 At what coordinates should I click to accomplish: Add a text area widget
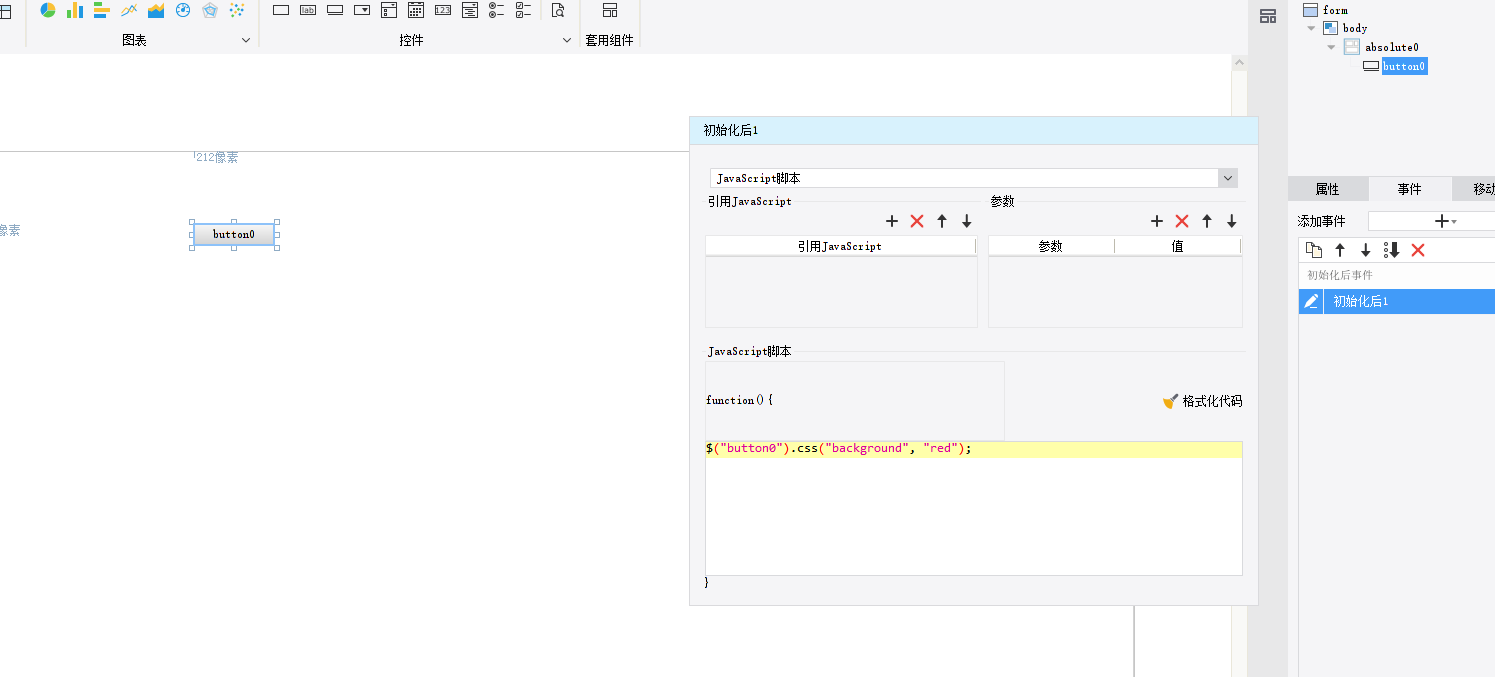coord(470,10)
